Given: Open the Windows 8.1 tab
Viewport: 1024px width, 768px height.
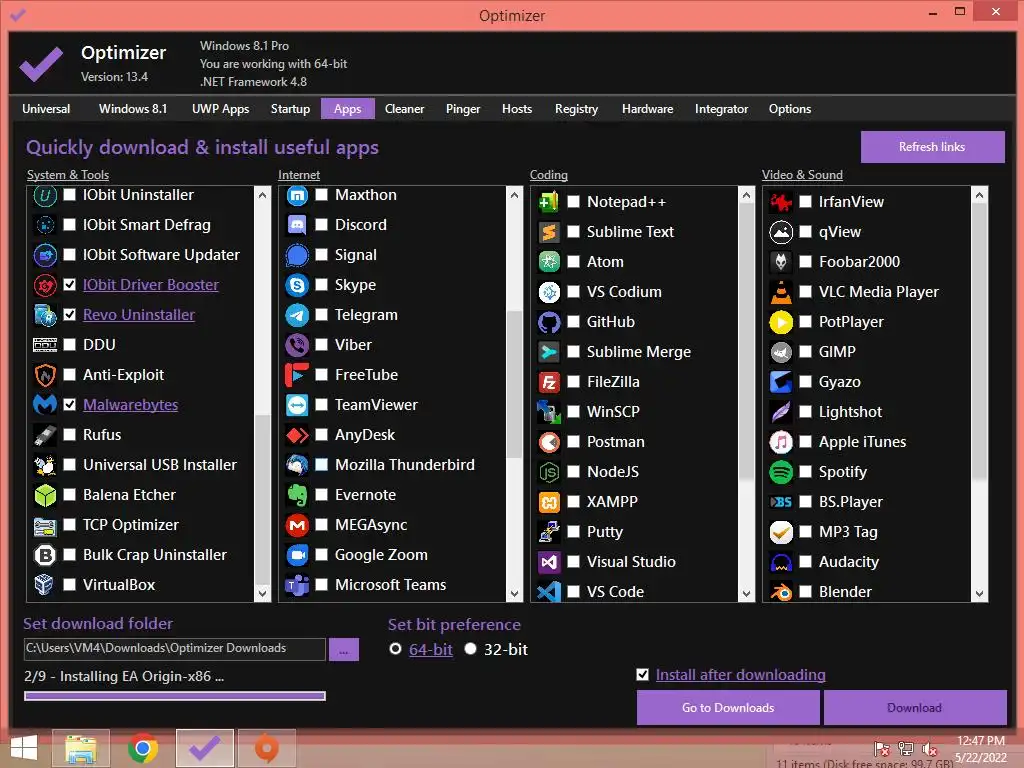Looking at the screenshot, I should coord(133,109).
